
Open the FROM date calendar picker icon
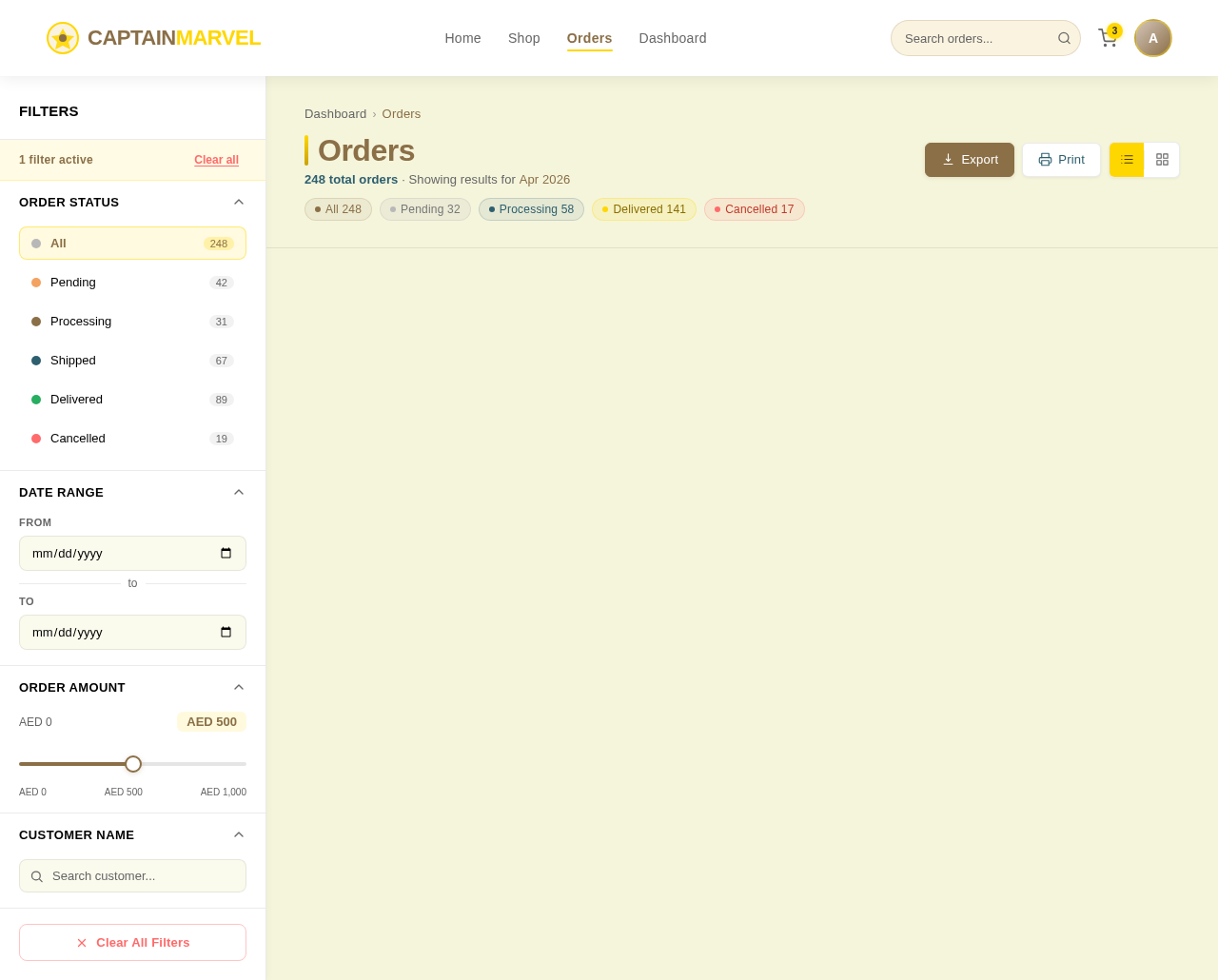coord(225,552)
